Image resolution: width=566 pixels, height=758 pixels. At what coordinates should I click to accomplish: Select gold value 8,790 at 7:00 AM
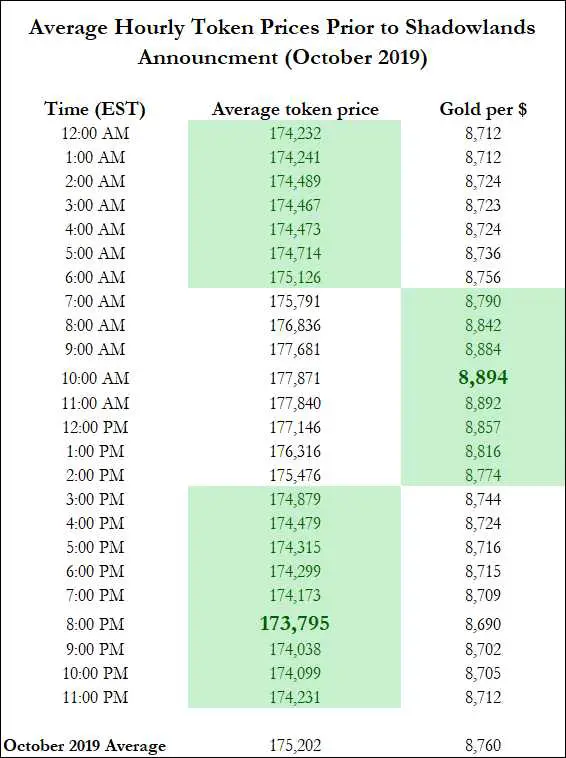pos(483,301)
